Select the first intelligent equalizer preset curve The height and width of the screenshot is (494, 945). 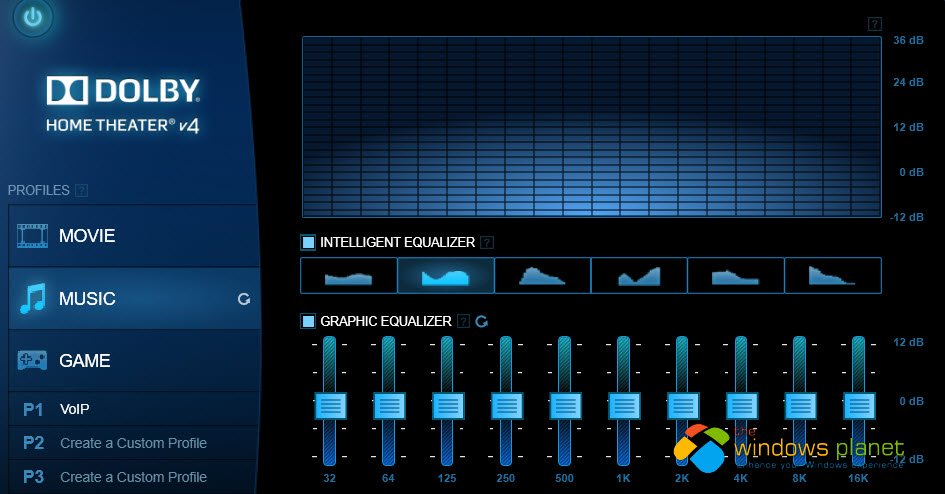(x=349, y=275)
